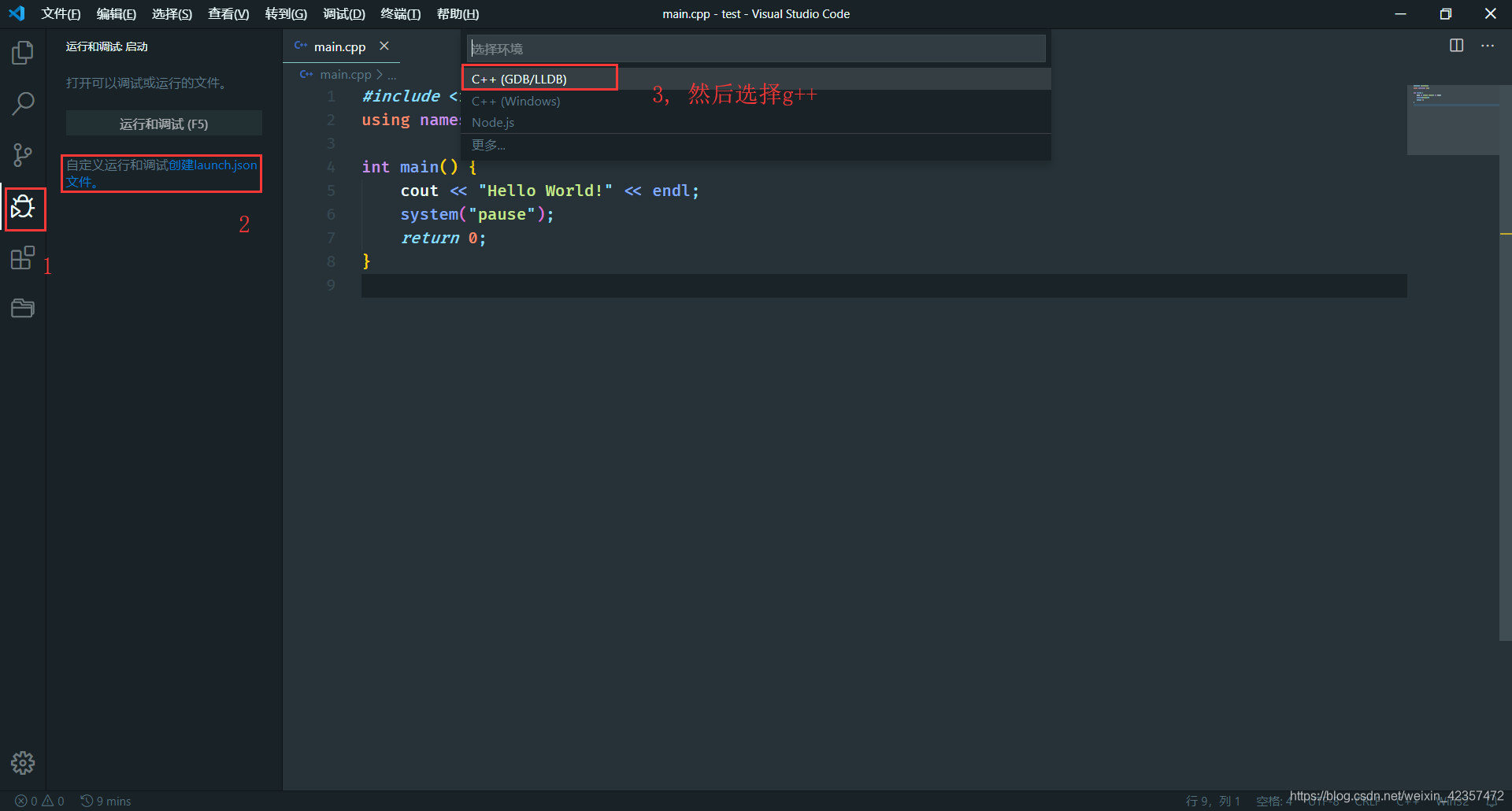Open the 调试(D) menu
The image size is (1512, 811).
click(x=344, y=14)
